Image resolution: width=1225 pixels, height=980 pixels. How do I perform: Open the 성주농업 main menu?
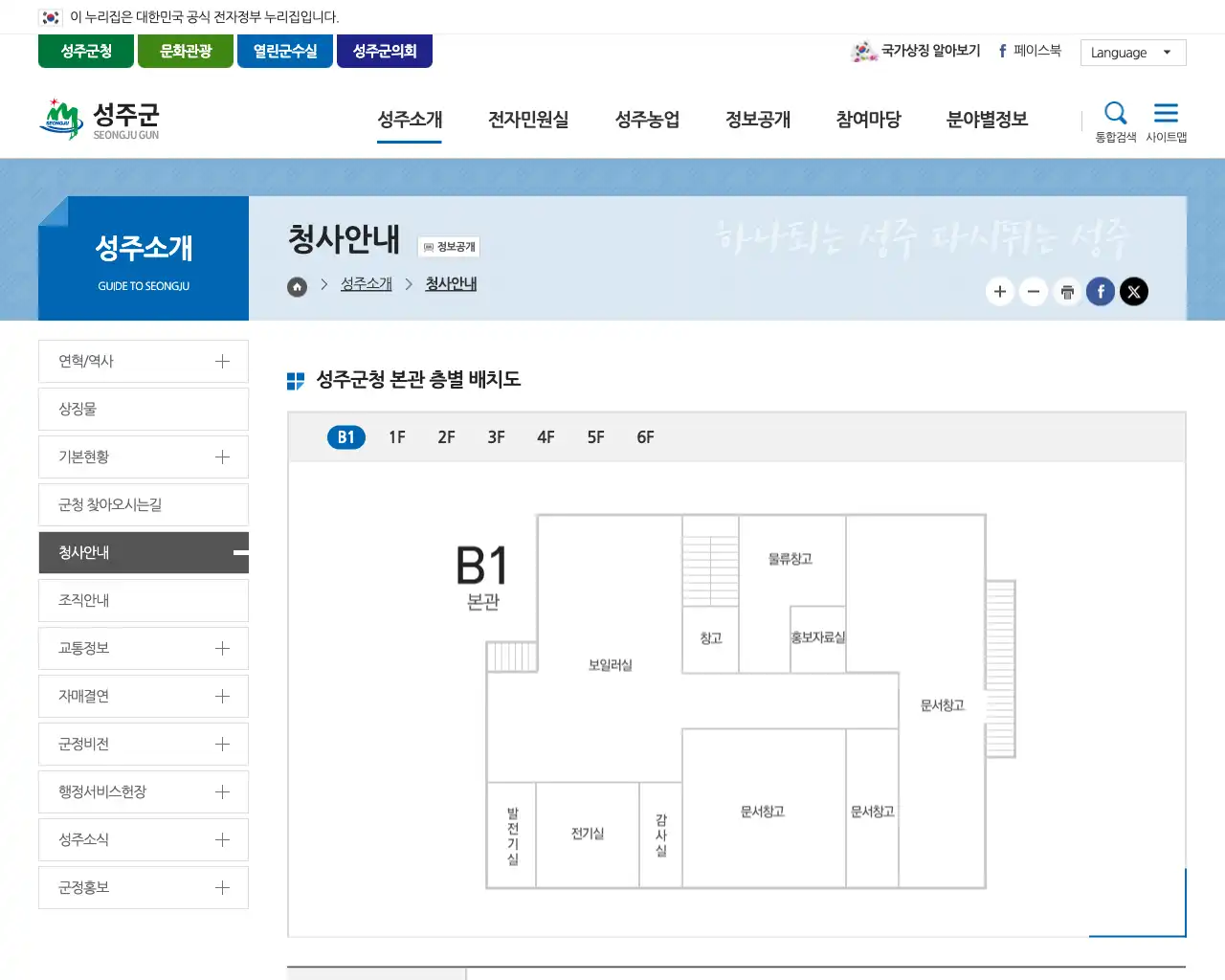tap(647, 120)
